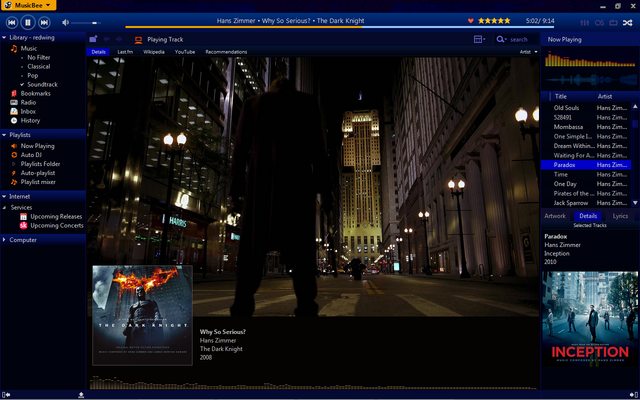Select the Classical filter

point(39,67)
